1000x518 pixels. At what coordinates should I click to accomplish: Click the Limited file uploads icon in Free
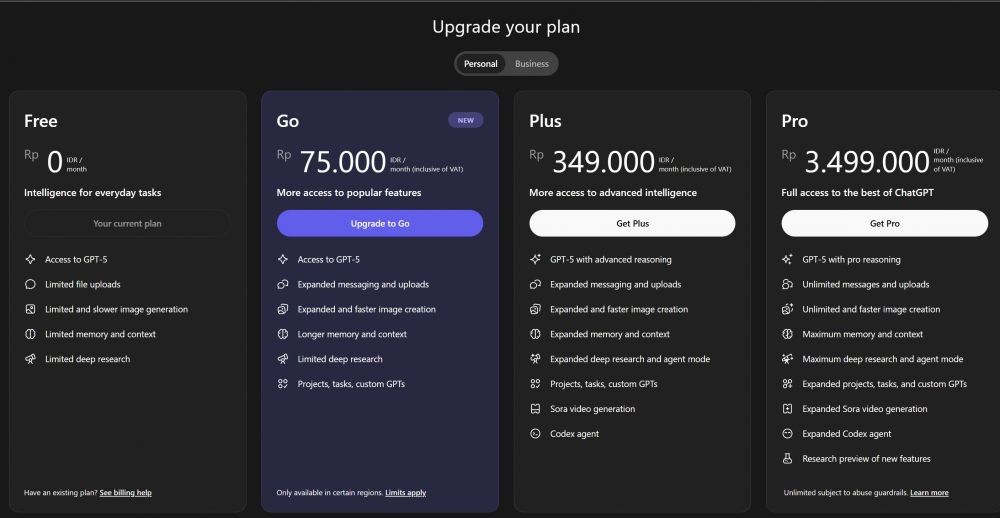coord(30,284)
